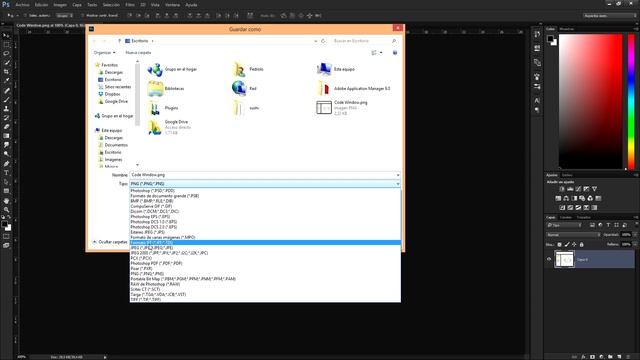Open the layer filter type dropdown
The image size is (640, 360).
(x=564, y=225)
